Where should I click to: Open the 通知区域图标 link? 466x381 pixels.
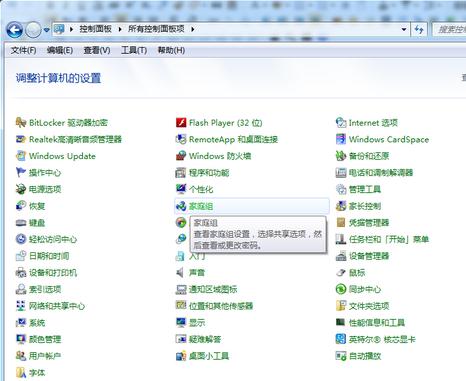point(213,289)
